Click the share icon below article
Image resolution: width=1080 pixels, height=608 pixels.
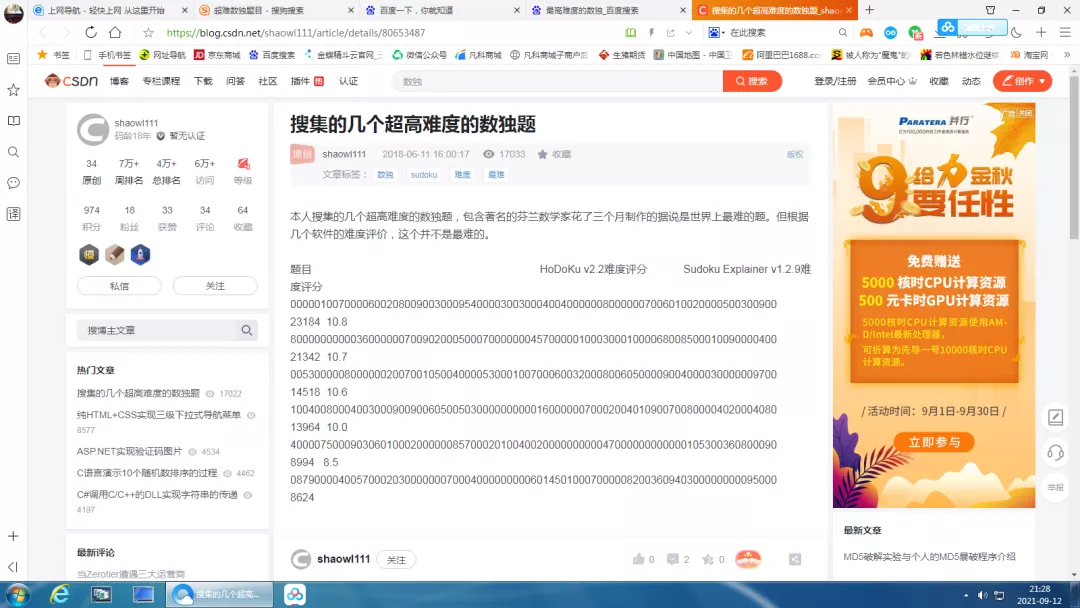point(795,559)
